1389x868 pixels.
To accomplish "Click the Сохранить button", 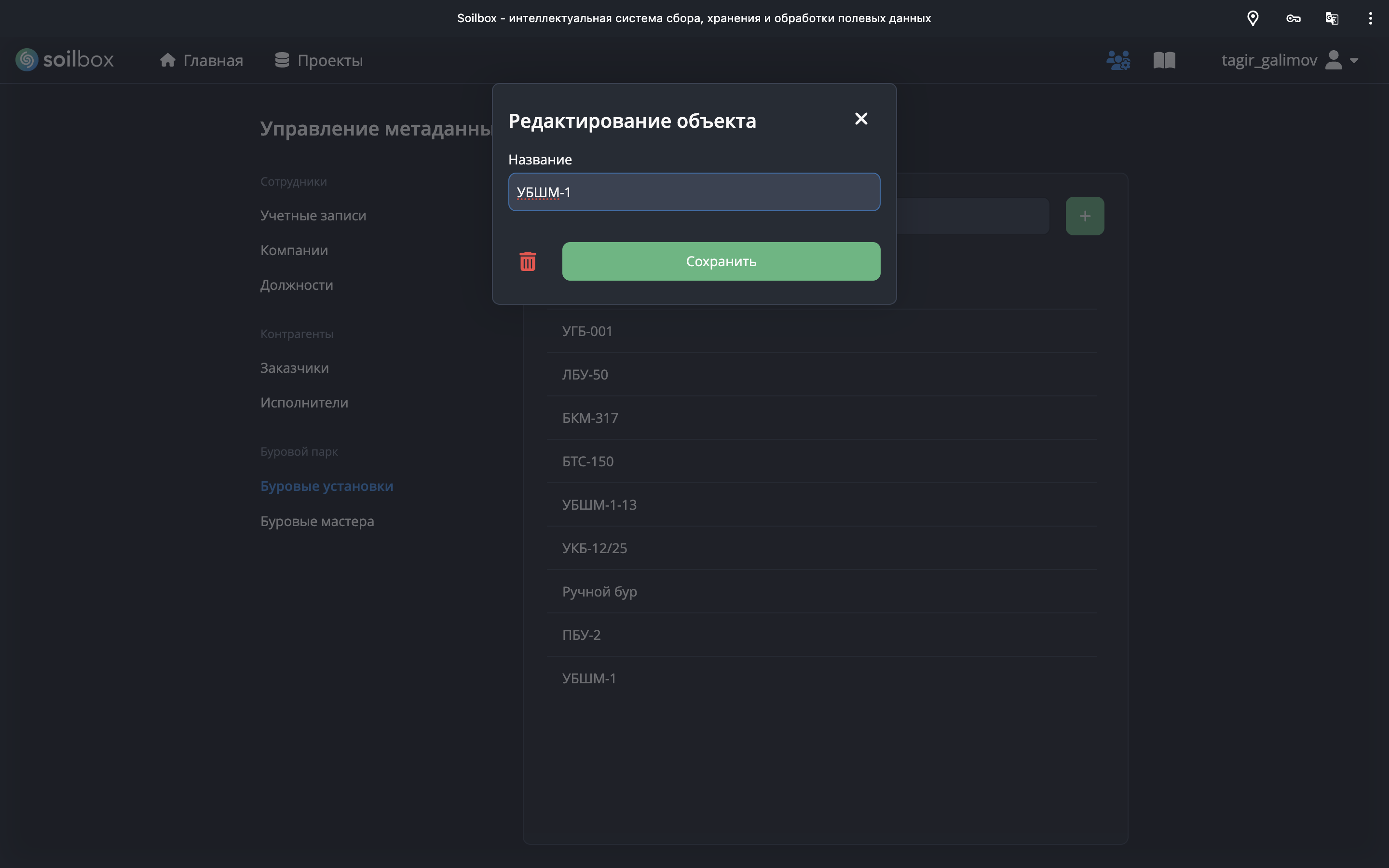I will [x=721, y=261].
